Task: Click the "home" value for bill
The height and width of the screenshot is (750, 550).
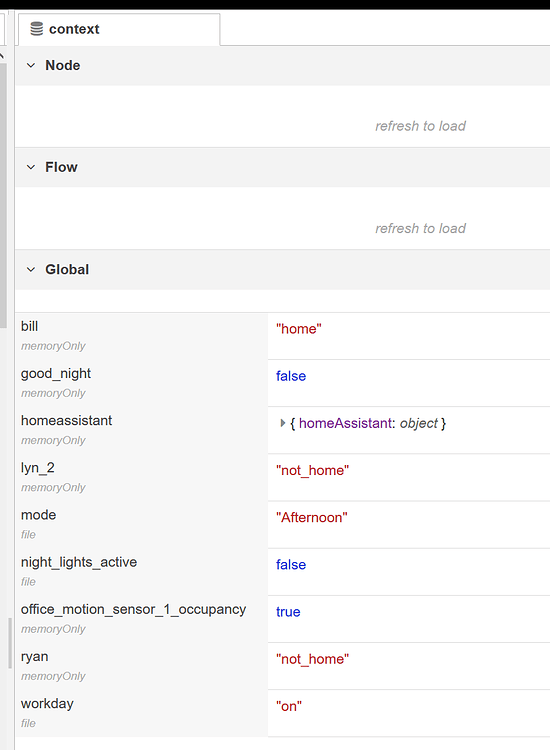Action: coord(298,329)
